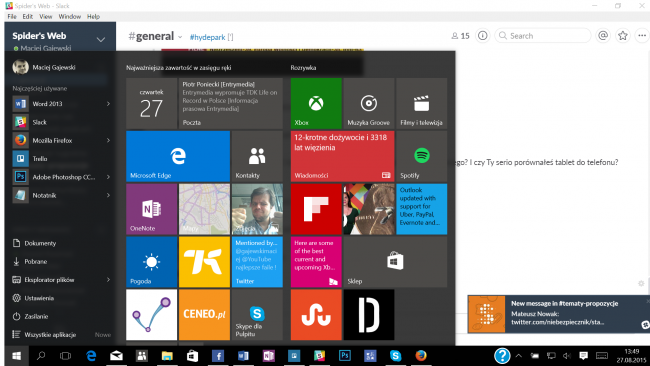
Task: Open the Edit menu in Slack
Action: click(28, 17)
